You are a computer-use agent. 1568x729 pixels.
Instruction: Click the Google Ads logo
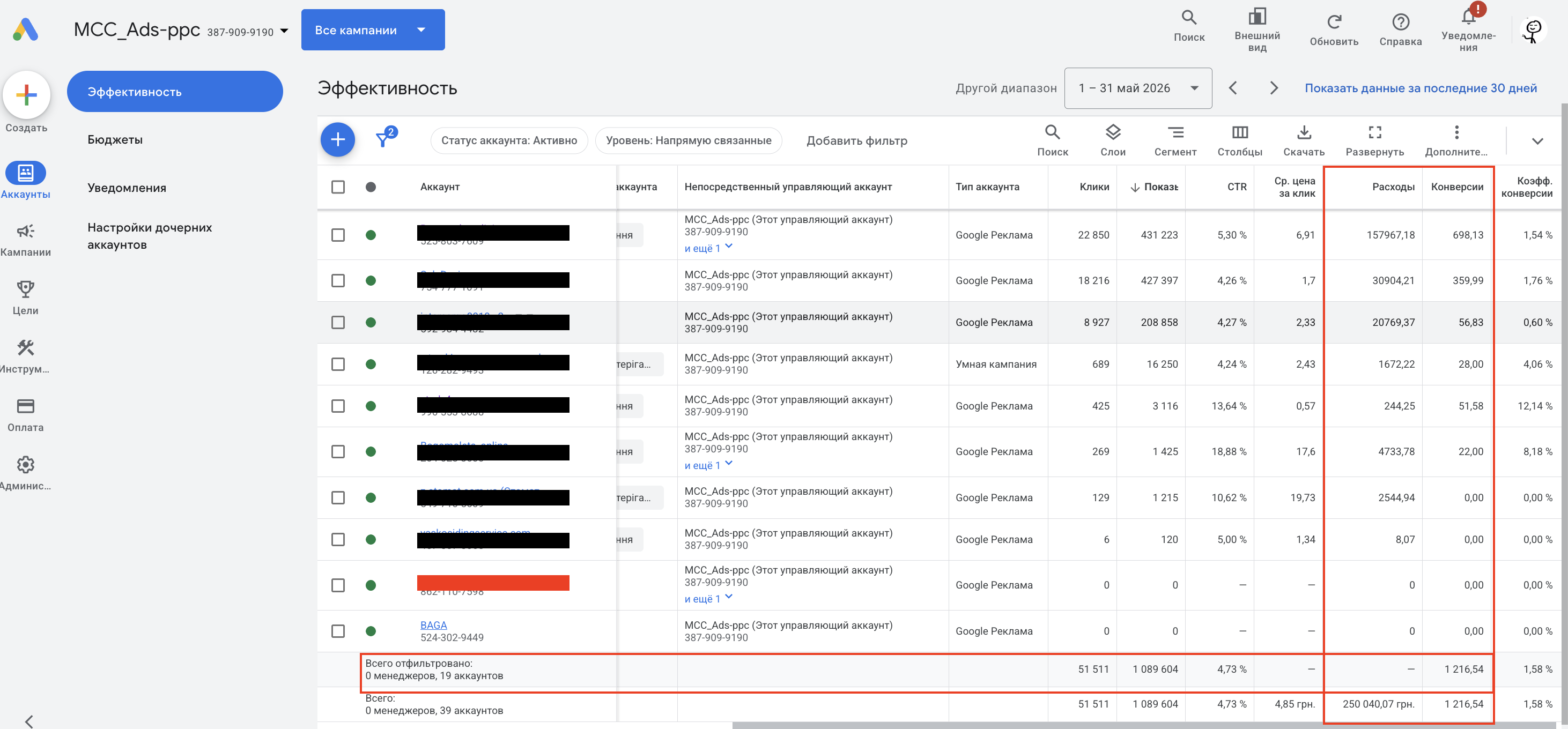click(26, 29)
